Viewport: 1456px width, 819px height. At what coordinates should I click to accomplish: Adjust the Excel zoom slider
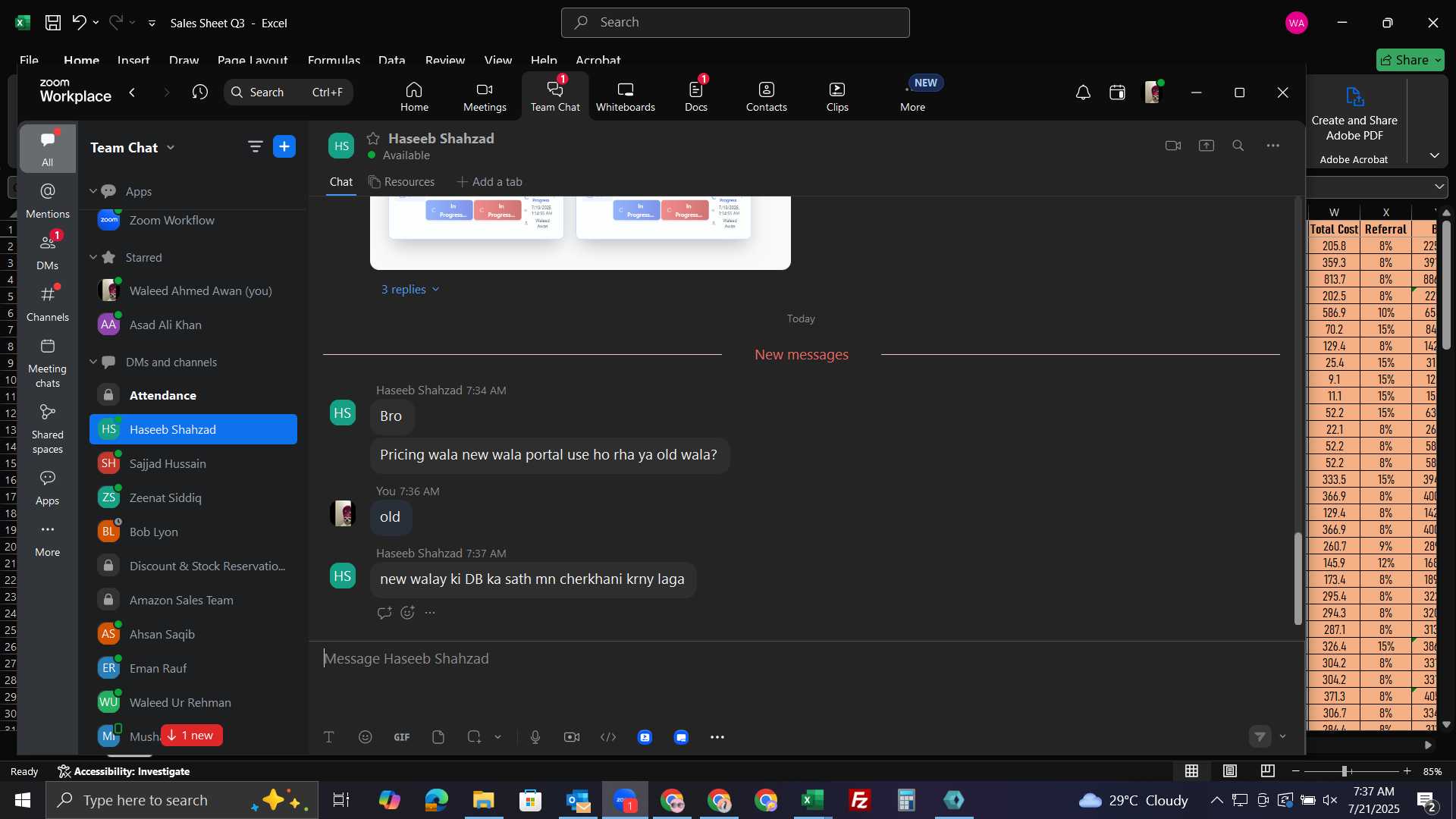point(1345,771)
